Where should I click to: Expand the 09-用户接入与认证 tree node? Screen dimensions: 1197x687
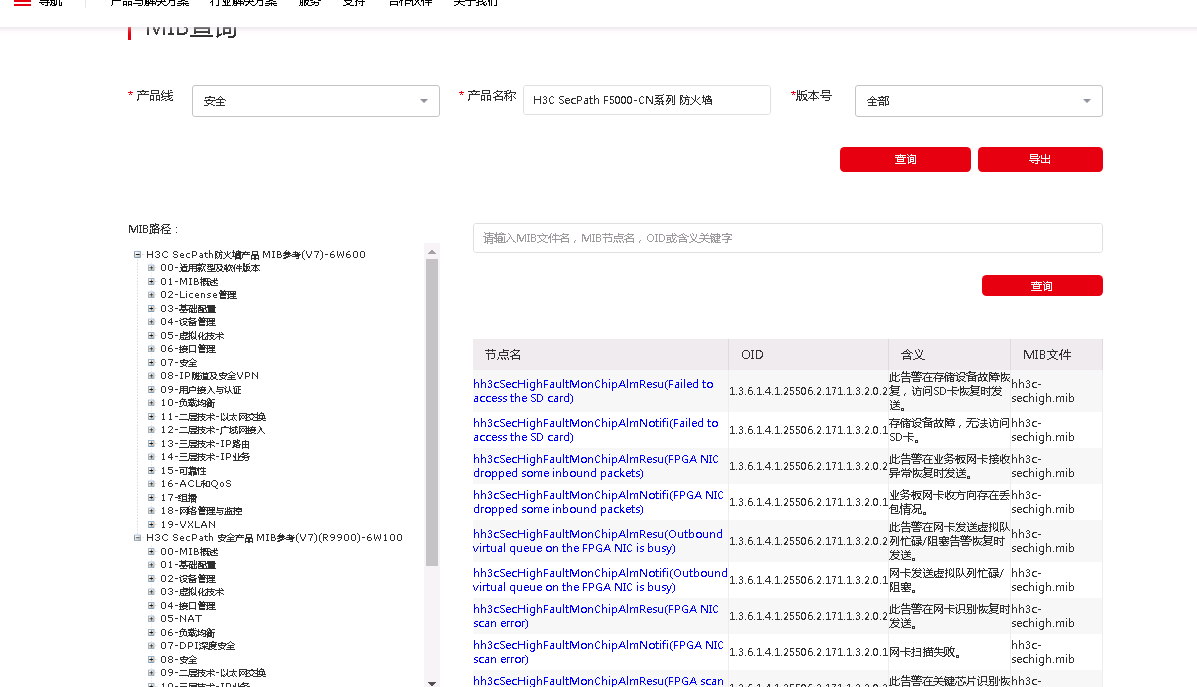[x=151, y=389]
